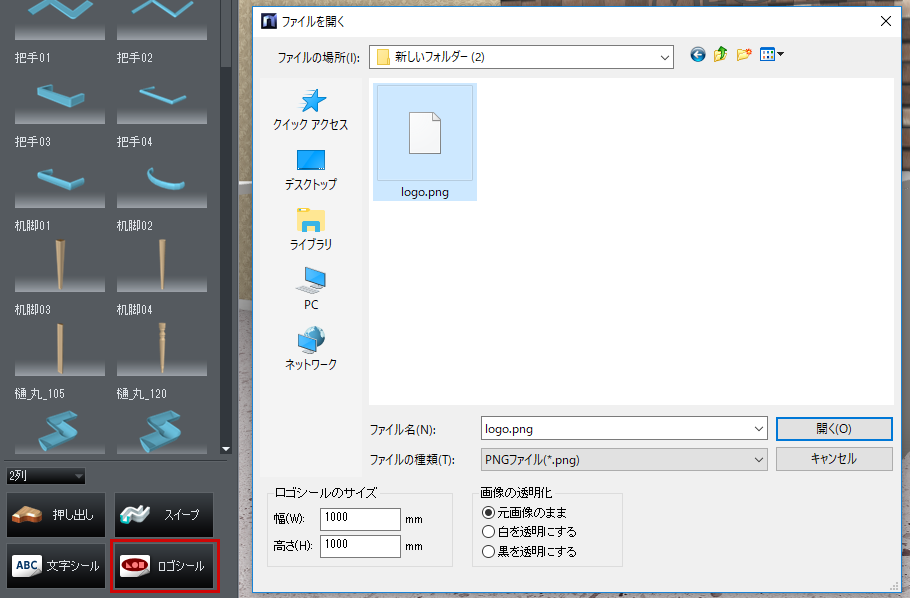Open Quick Access location
The image size is (910, 598).
311,110
